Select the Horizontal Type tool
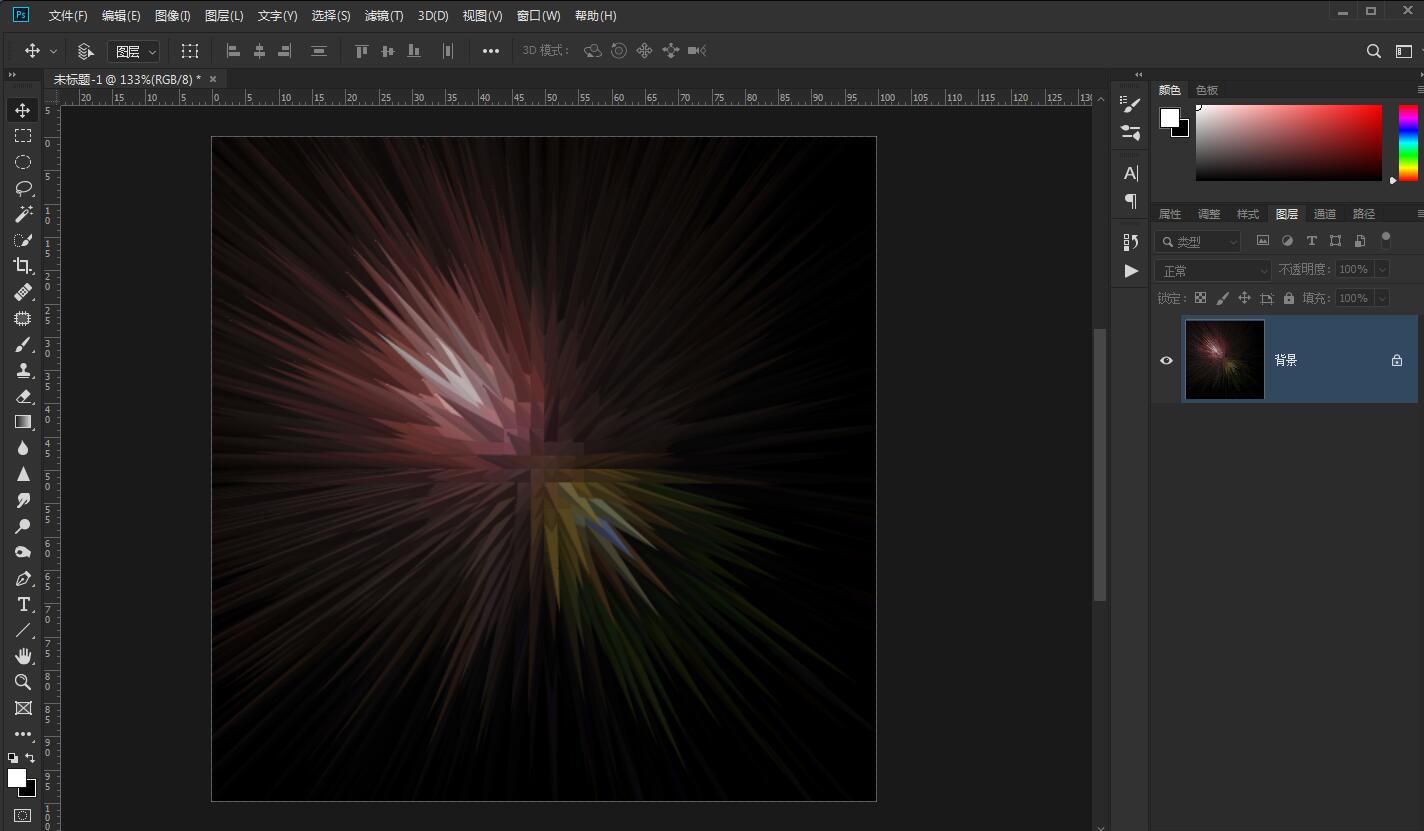 (23, 604)
